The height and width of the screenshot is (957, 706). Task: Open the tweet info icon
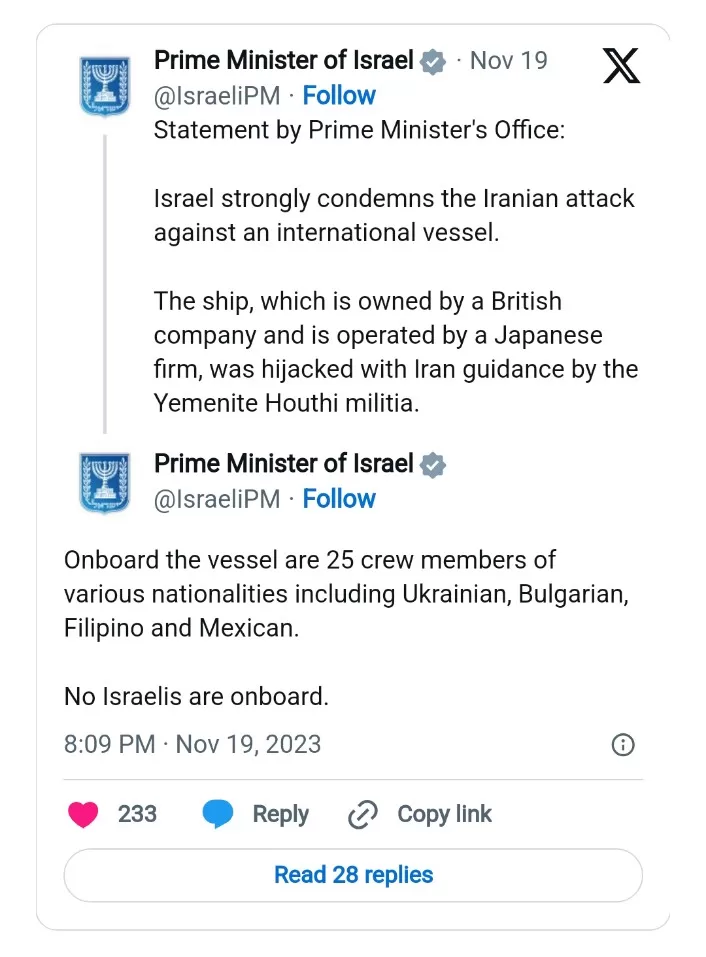click(622, 745)
